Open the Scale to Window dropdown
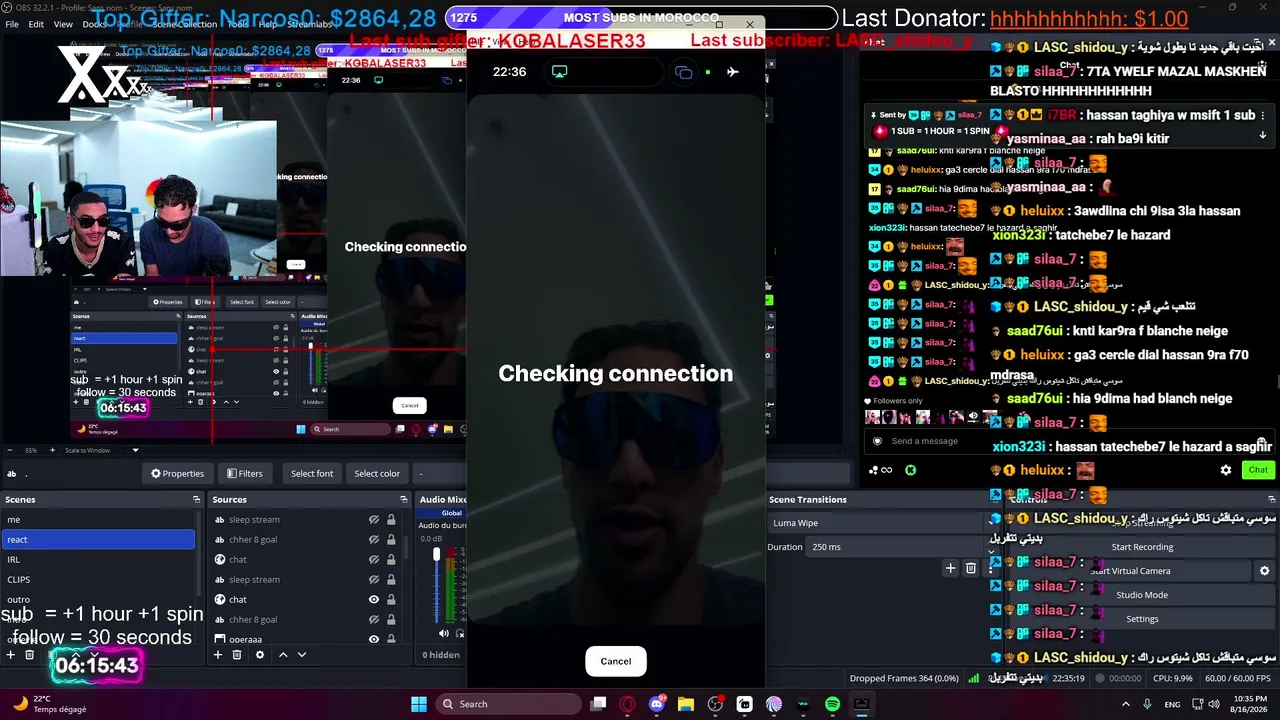 102,450
